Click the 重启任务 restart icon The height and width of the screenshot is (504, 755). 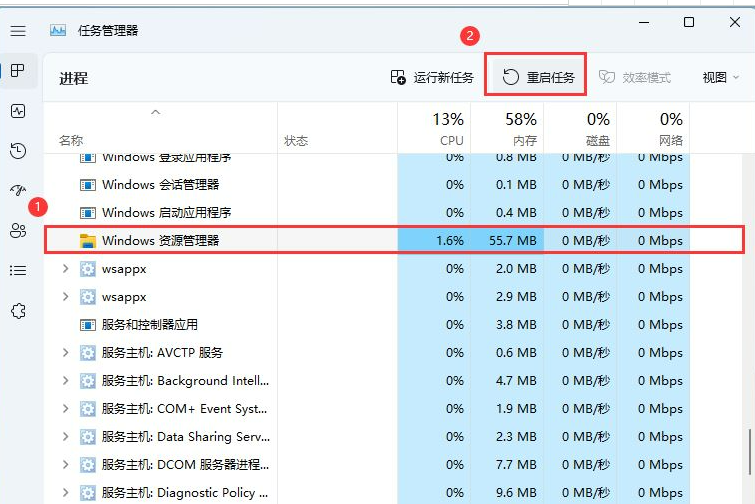tap(510, 77)
